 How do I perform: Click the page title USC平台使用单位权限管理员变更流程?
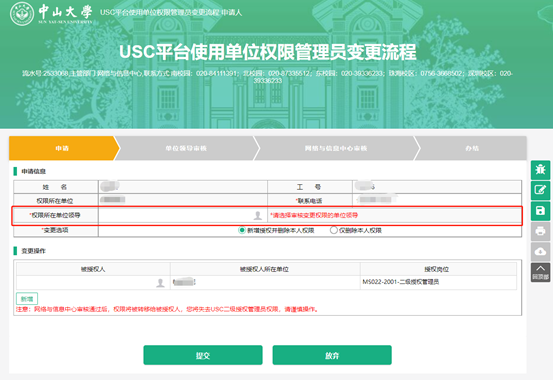pyautogui.click(x=268, y=52)
